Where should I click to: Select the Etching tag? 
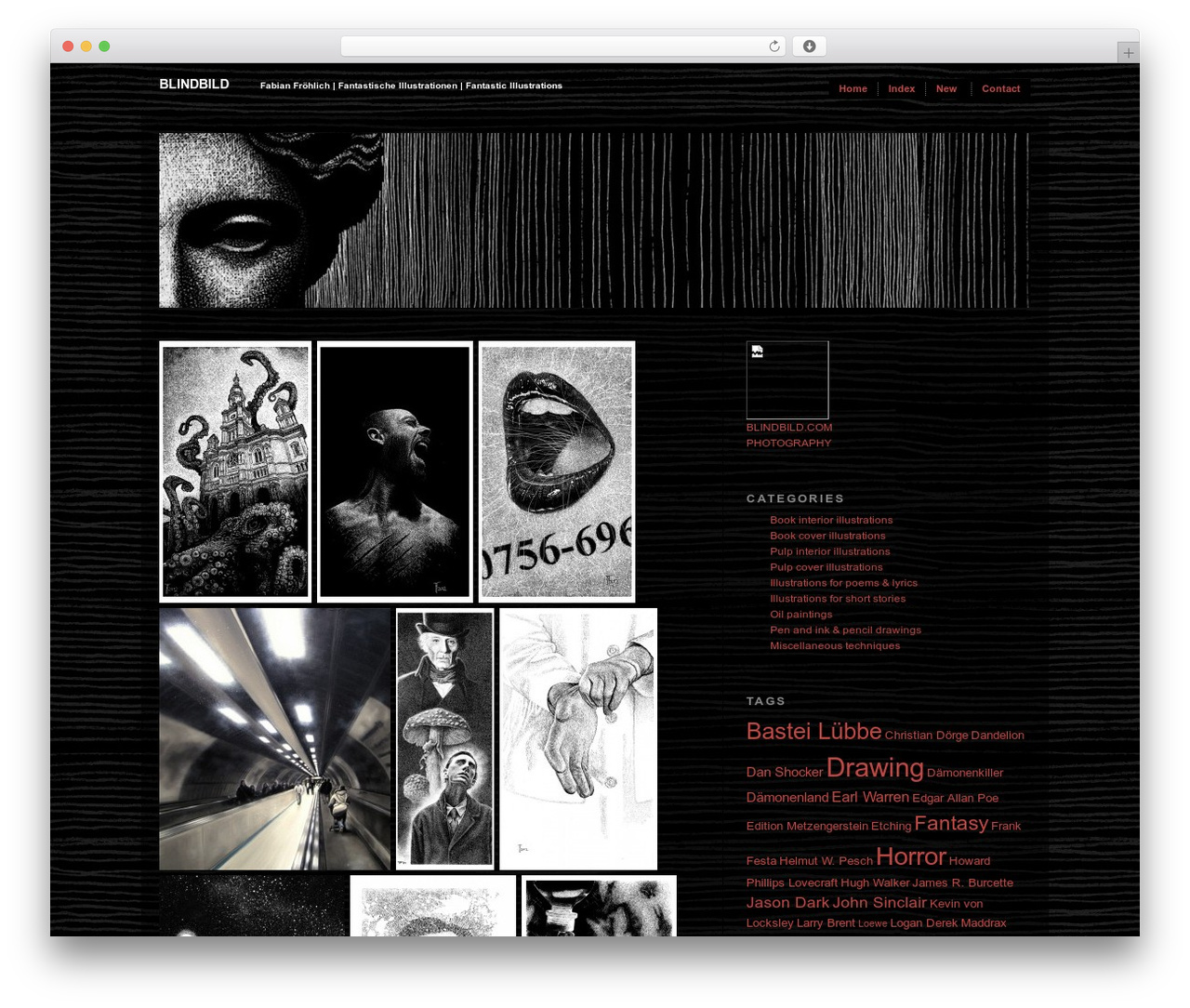(891, 826)
